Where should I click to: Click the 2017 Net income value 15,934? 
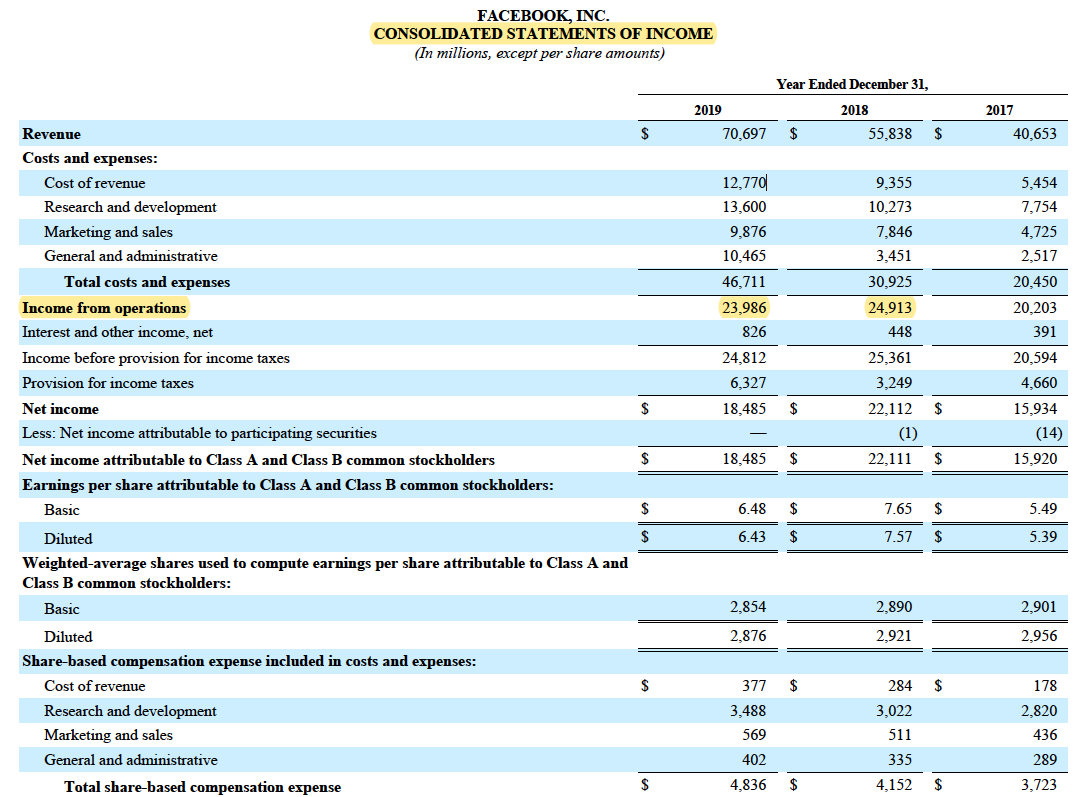click(1035, 409)
